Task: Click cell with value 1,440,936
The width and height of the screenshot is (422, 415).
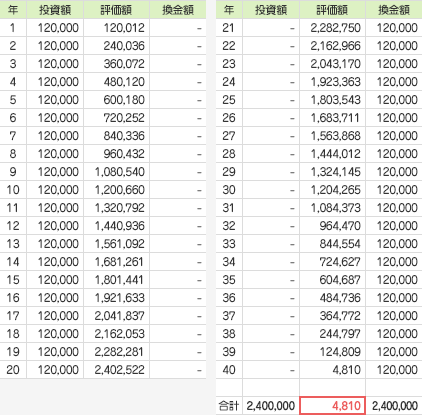Action: (x=117, y=226)
